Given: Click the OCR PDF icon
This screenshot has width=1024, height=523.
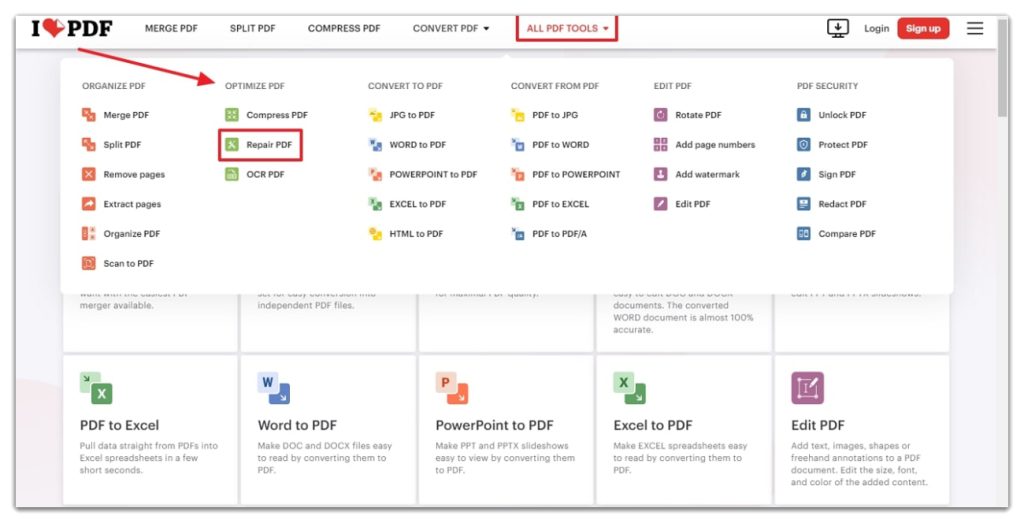Looking at the screenshot, I should click(232, 174).
